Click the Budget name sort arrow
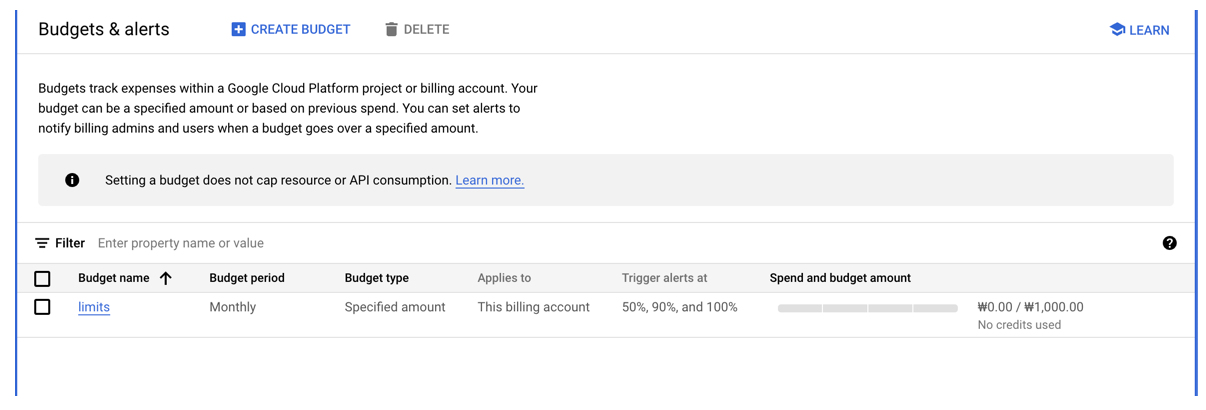 (x=166, y=278)
